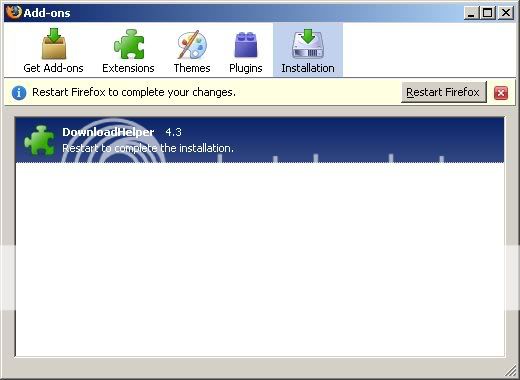Click the window resize grip corner
The height and width of the screenshot is (380, 520).
[x=510, y=371]
